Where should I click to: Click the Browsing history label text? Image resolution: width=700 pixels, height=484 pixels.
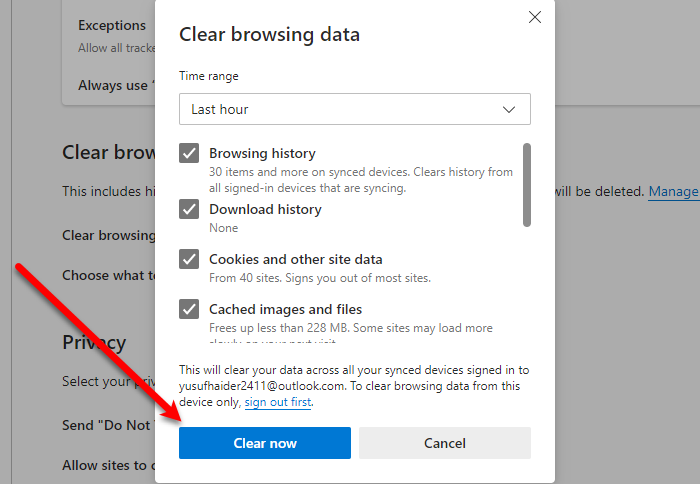(x=262, y=154)
